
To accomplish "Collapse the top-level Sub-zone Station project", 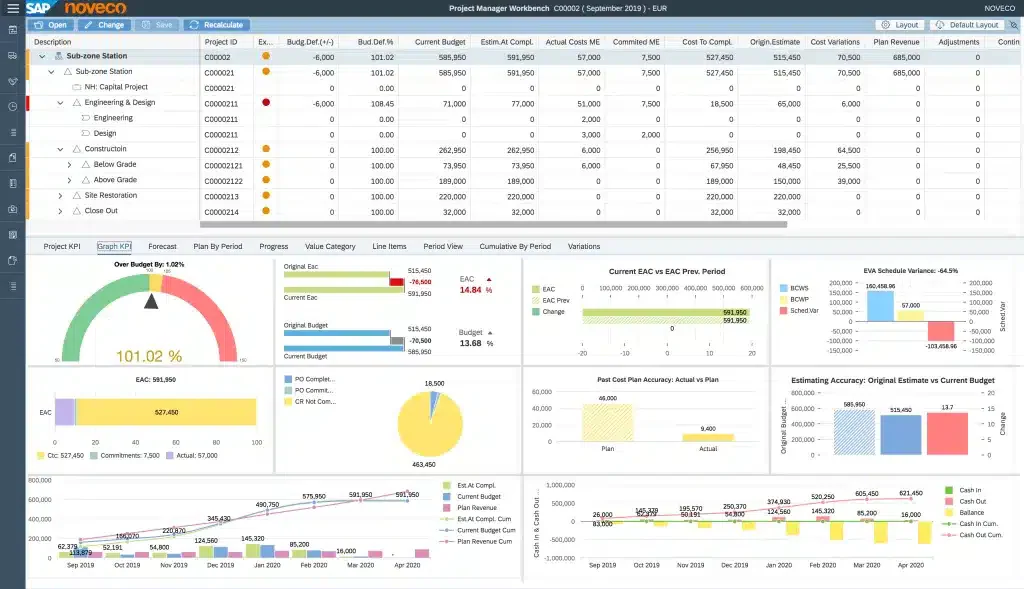I will click(42, 56).
